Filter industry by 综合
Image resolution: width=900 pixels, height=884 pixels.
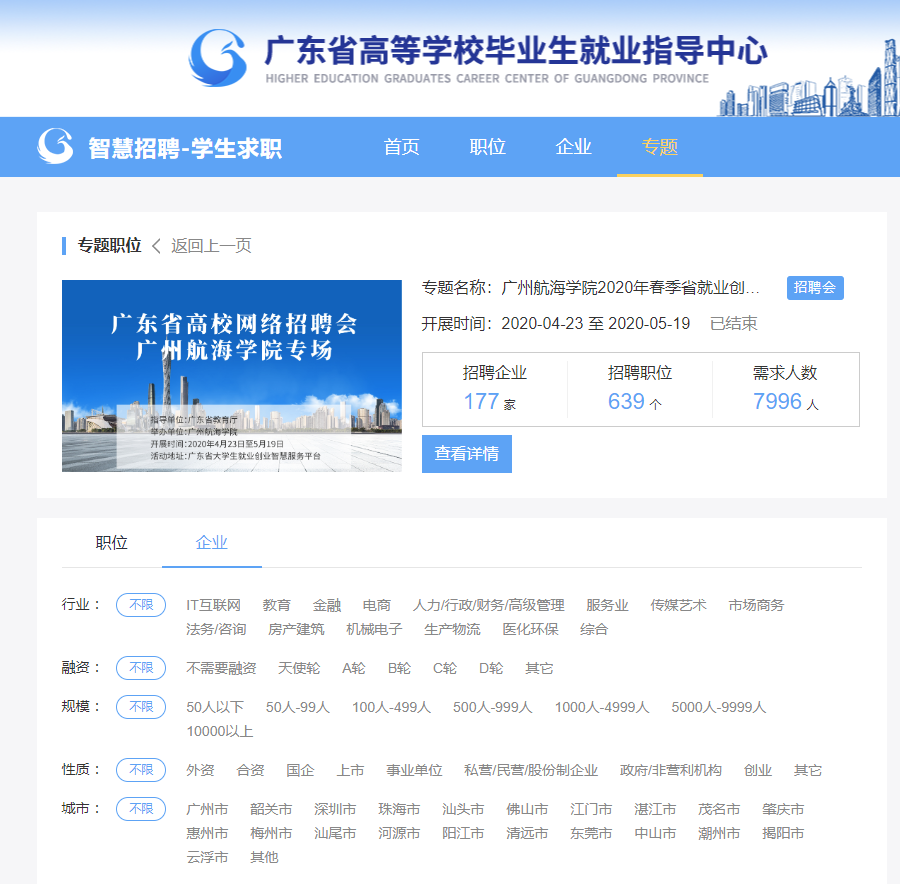tap(594, 630)
